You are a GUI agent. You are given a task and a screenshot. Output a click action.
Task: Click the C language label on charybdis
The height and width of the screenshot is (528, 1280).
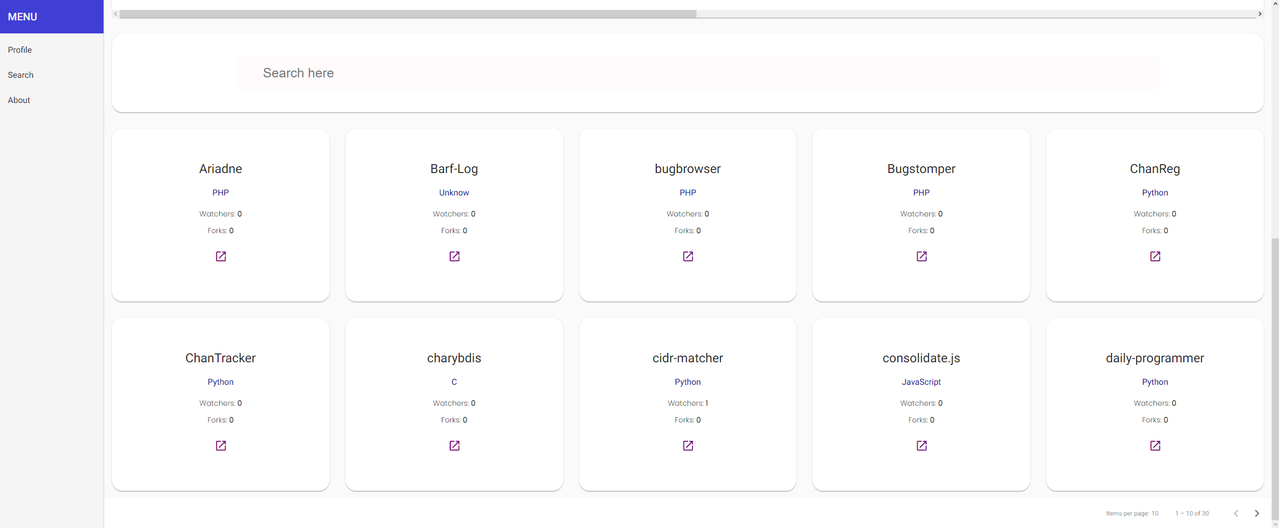[x=454, y=382]
